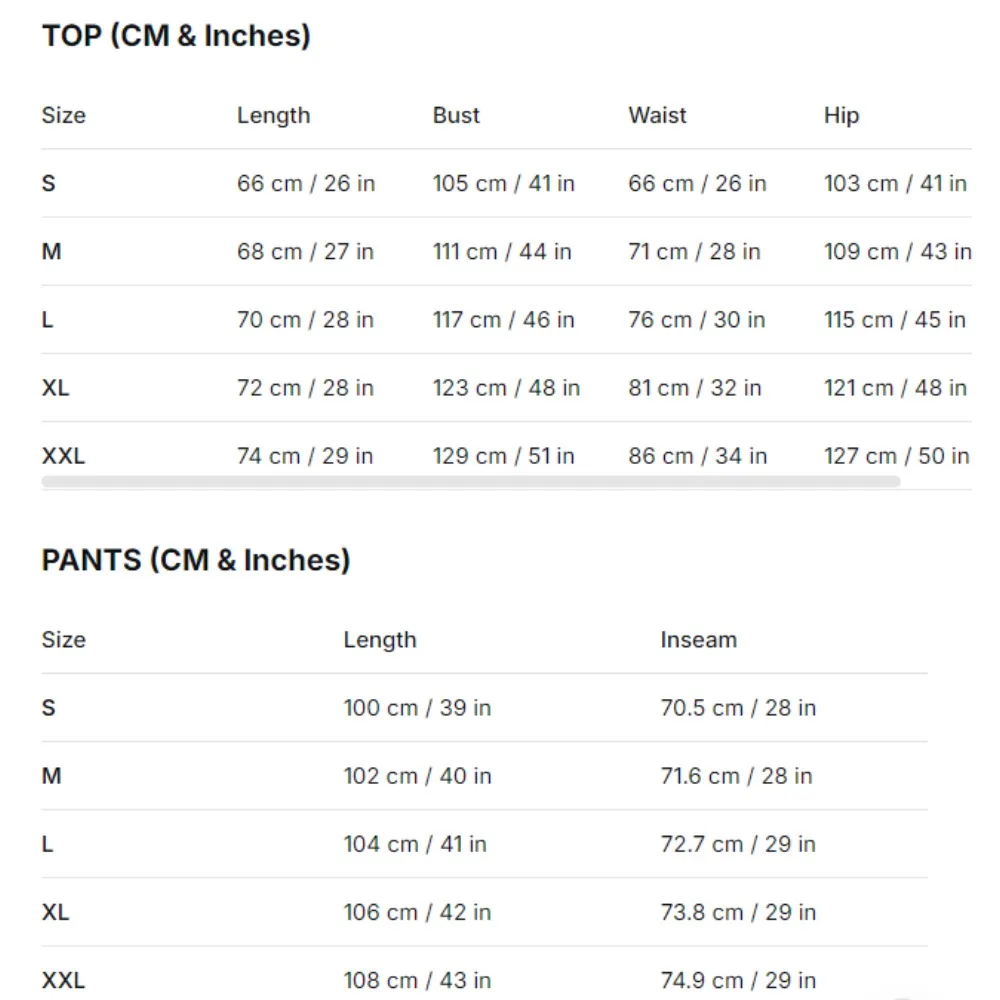Click the 100 cm / 39 in pants length
This screenshot has height=1000, width=1000.
pyautogui.click(x=417, y=708)
